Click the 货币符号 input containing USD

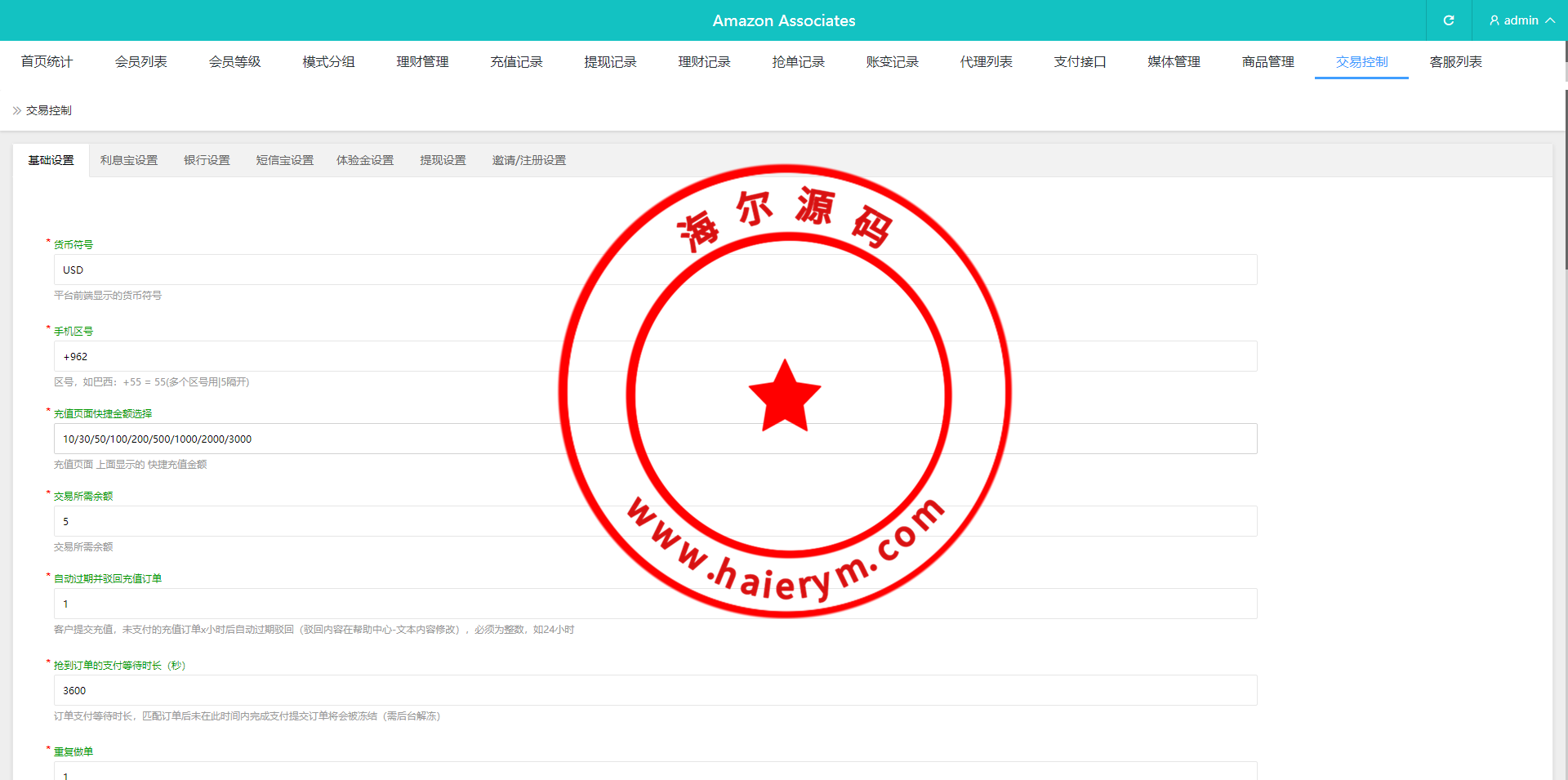(x=655, y=270)
